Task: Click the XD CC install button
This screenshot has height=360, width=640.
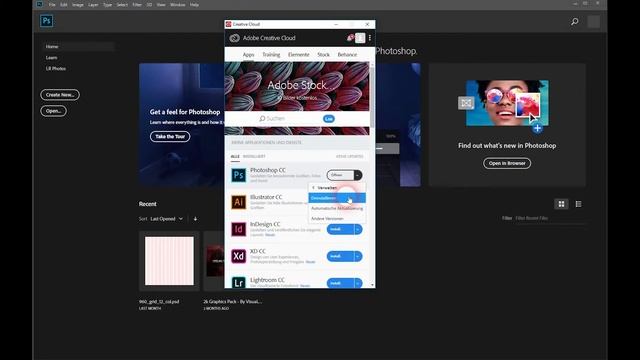Action: coord(340,256)
